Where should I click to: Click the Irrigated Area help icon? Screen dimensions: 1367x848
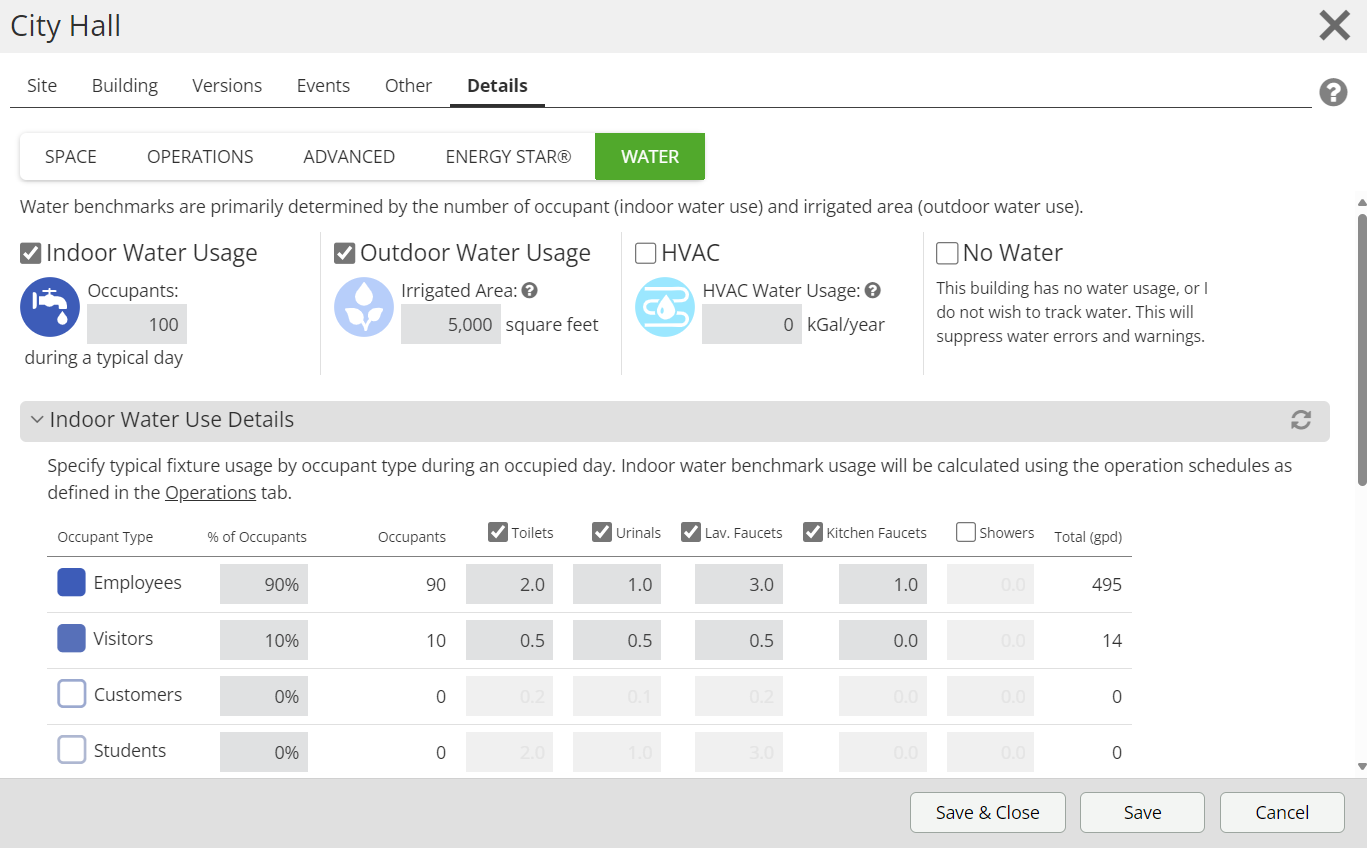(530, 291)
